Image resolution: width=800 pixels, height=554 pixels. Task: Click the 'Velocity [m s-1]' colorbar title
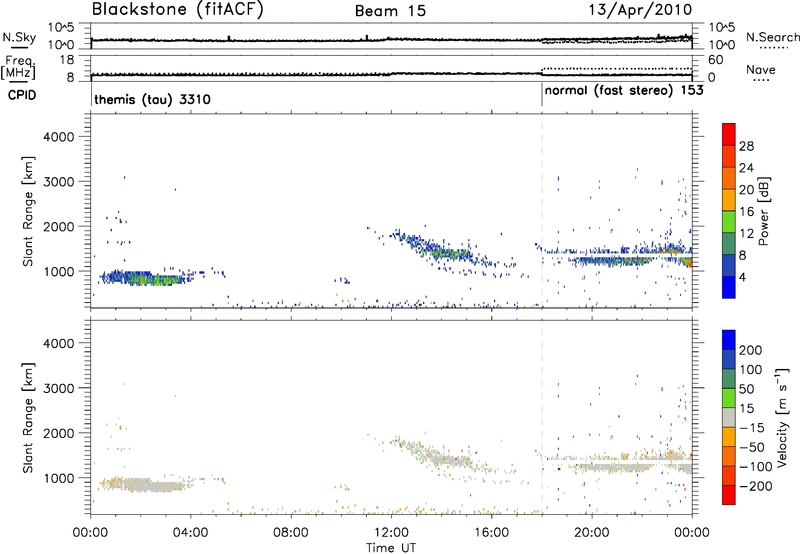pyautogui.click(x=782, y=417)
